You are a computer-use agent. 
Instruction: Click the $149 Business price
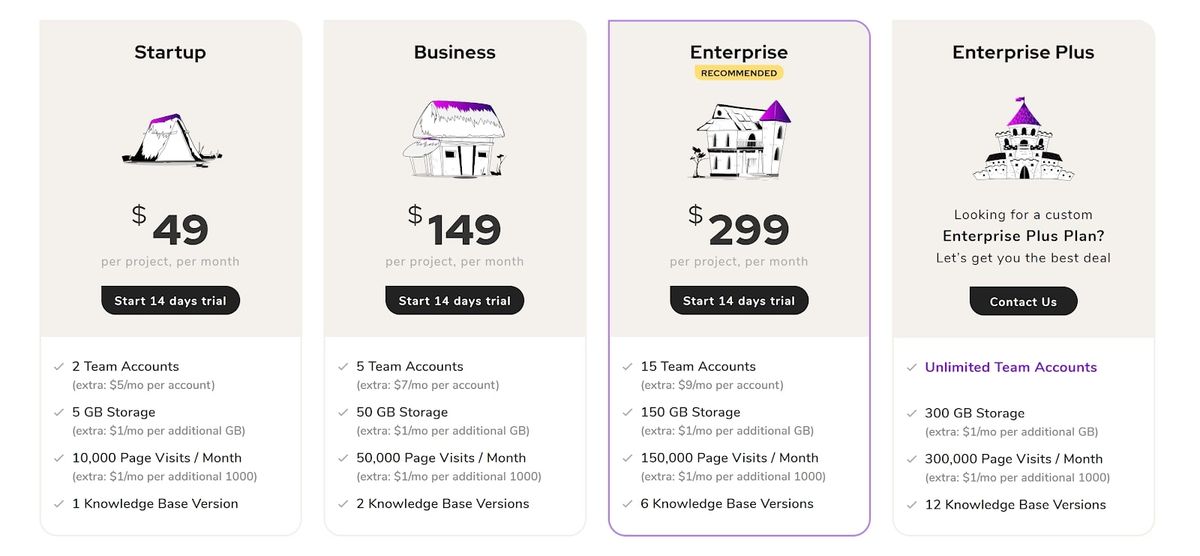[455, 229]
